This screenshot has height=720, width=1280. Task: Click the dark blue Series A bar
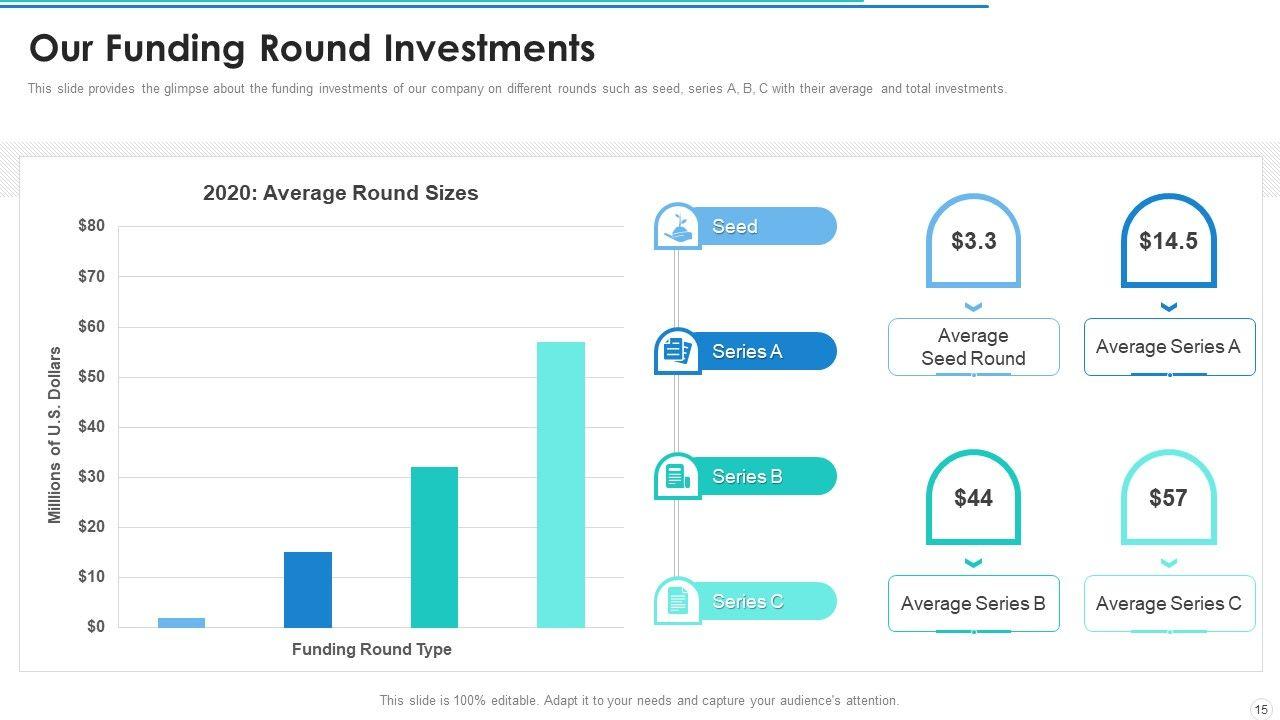pyautogui.click(x=308, y=590)
